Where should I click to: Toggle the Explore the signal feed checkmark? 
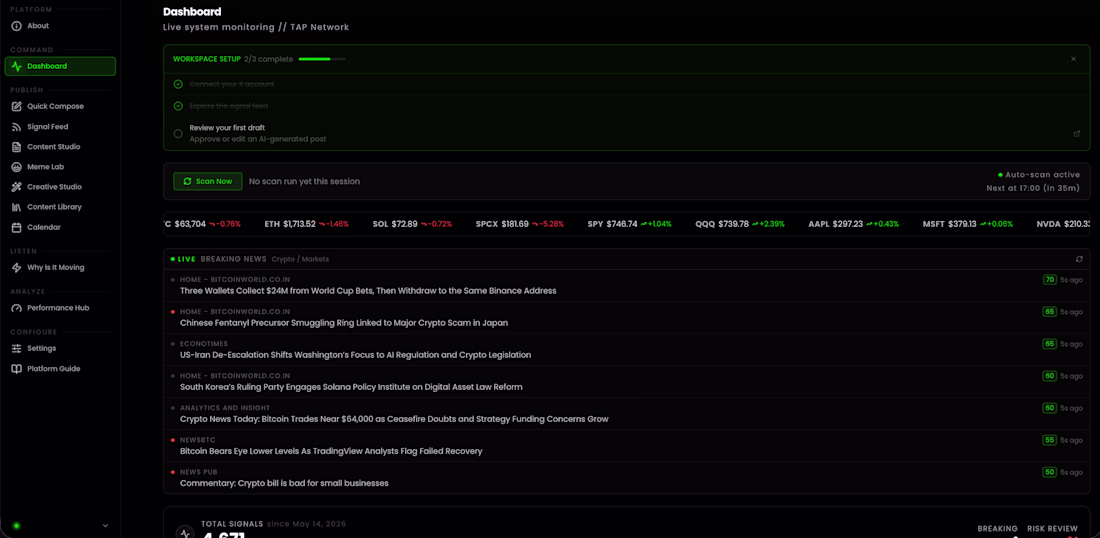click(x=178, y=106)
